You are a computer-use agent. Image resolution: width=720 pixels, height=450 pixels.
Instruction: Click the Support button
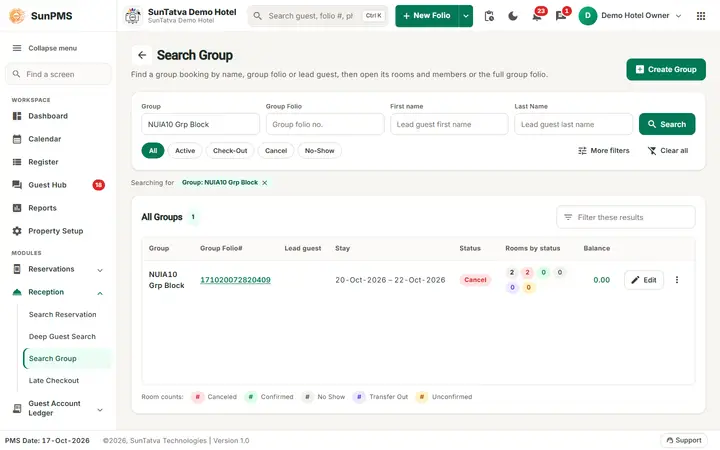tap(684, 440)
